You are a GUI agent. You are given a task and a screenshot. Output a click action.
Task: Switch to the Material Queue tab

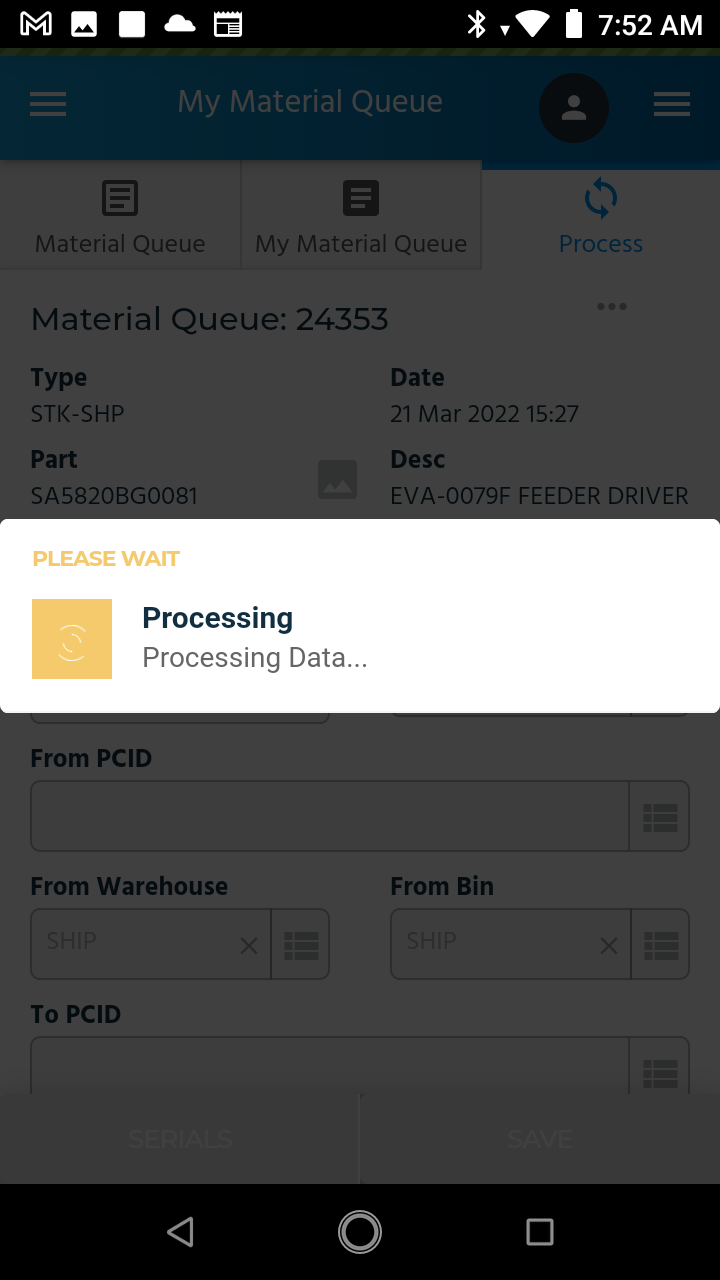tap(120, 216)
